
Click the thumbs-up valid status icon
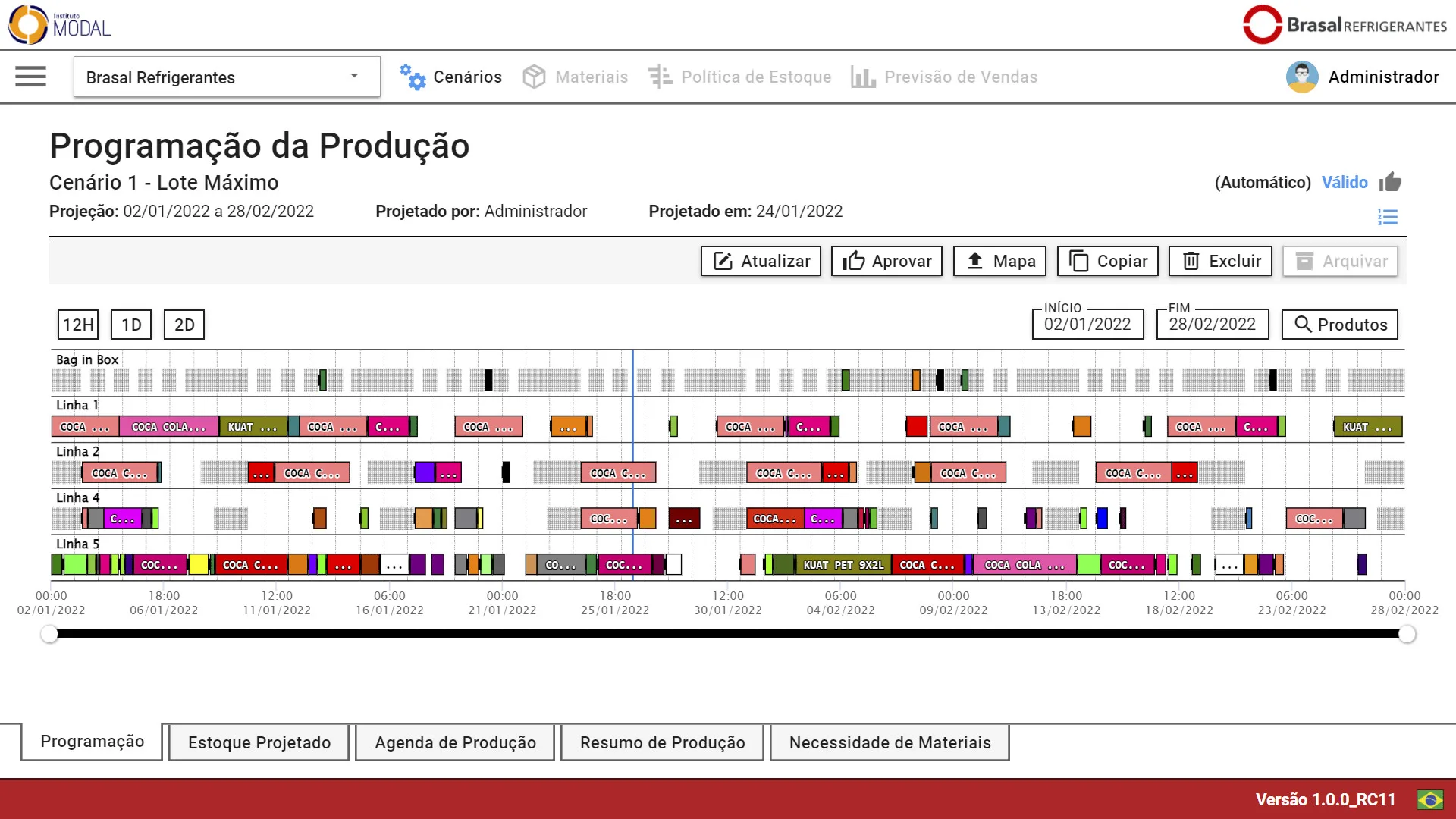1390,182
